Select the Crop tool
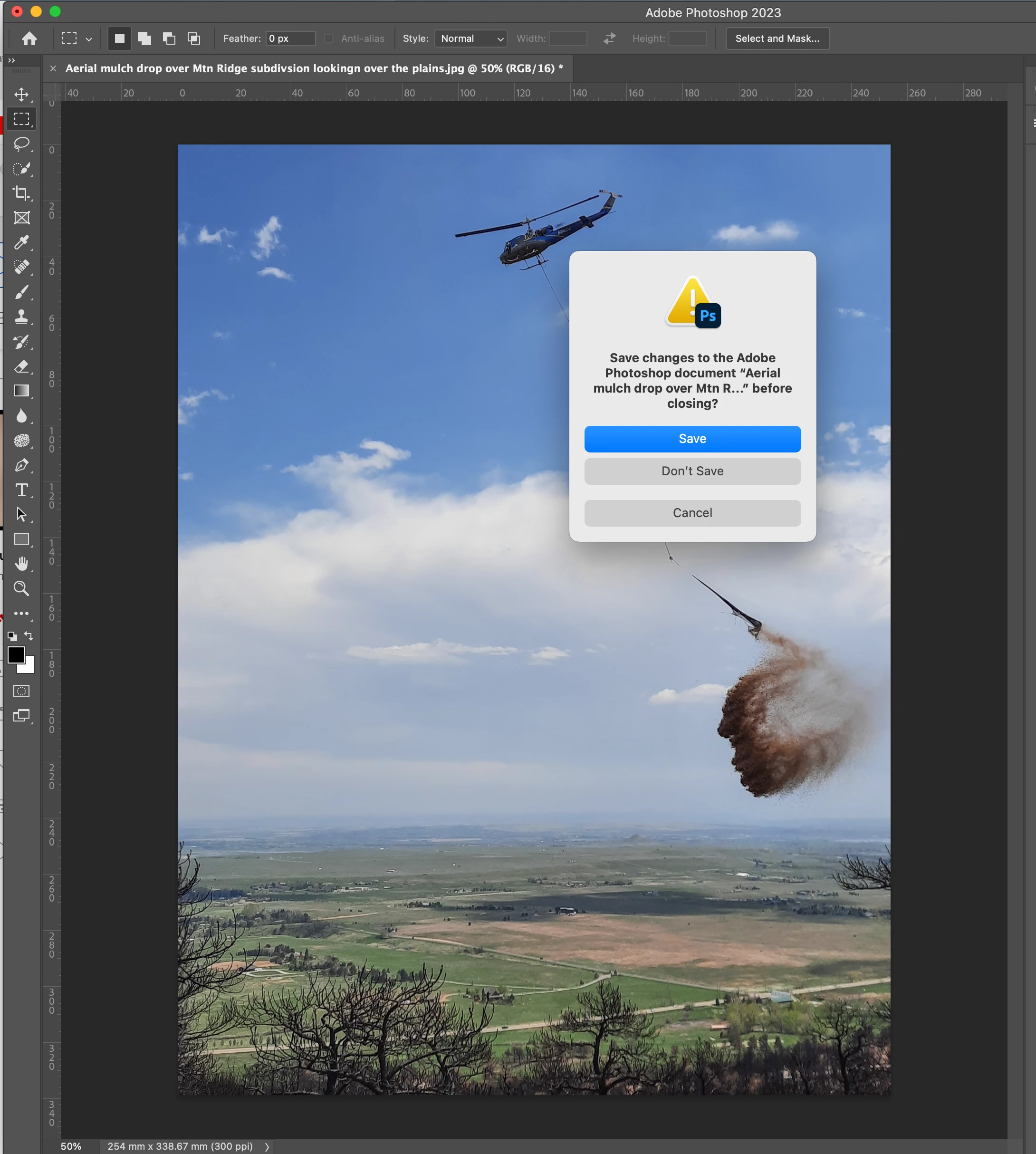This screenshot has height=1154, width=1036. point(22,193)
